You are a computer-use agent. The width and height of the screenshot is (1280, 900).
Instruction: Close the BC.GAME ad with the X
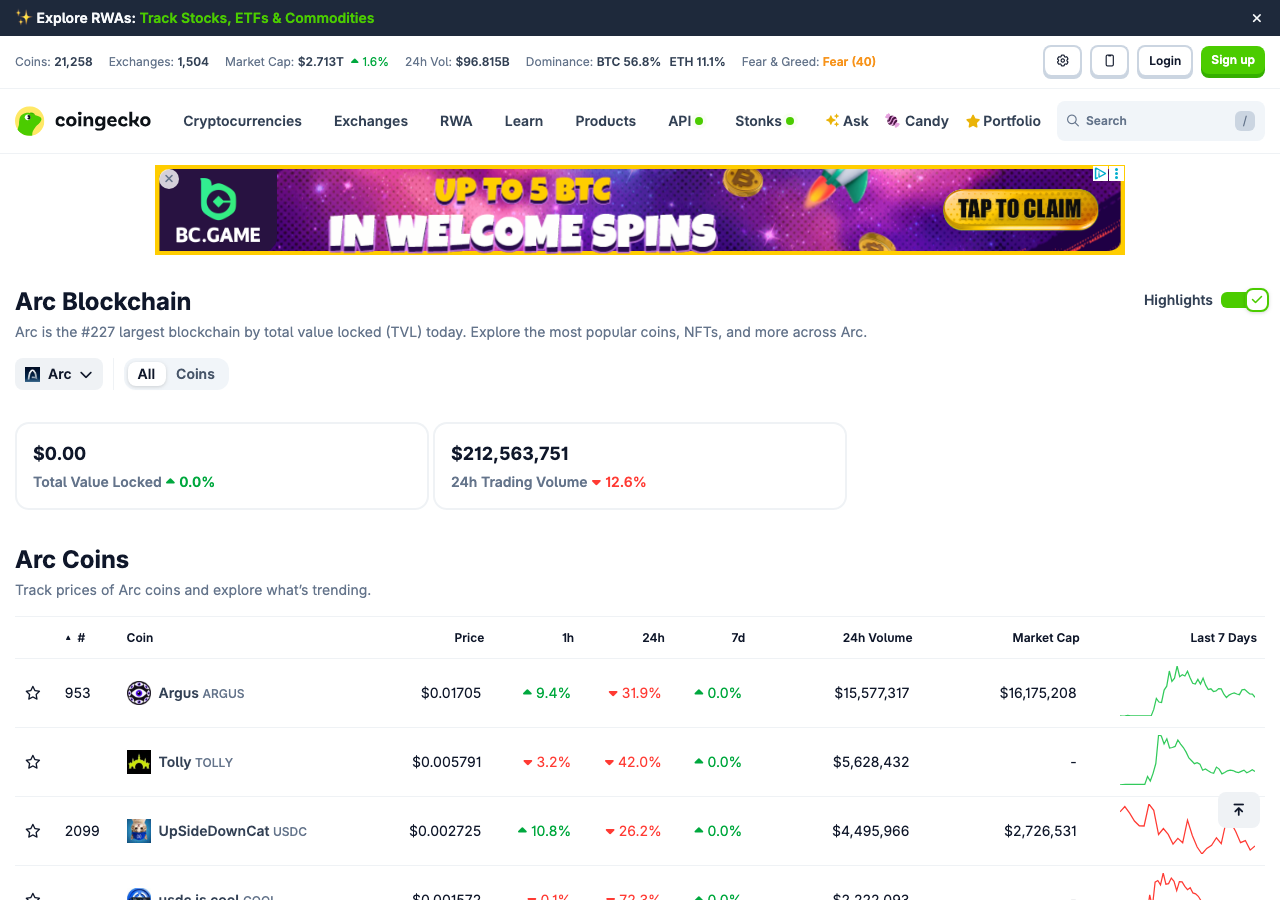coord(169,179)
